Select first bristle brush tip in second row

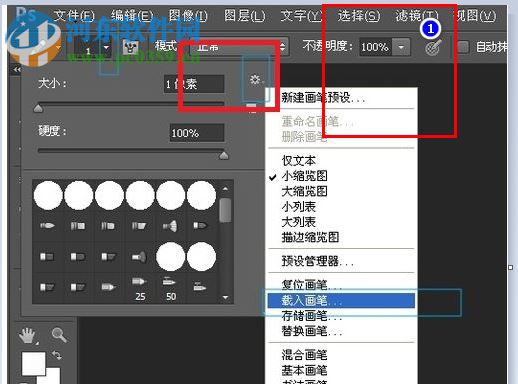tap(47, 226)
